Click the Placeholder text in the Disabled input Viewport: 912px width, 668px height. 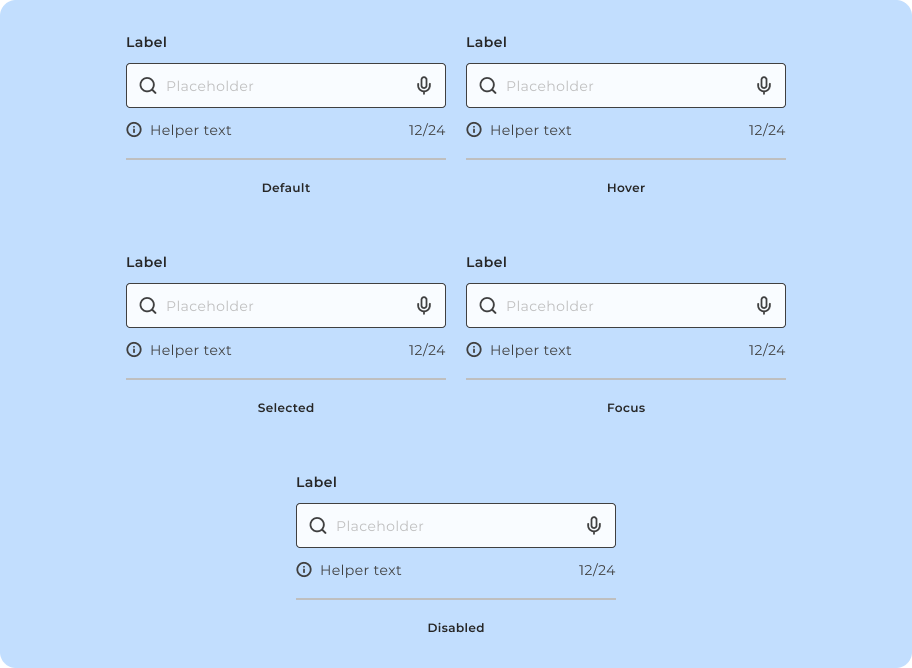click(380, 526)
